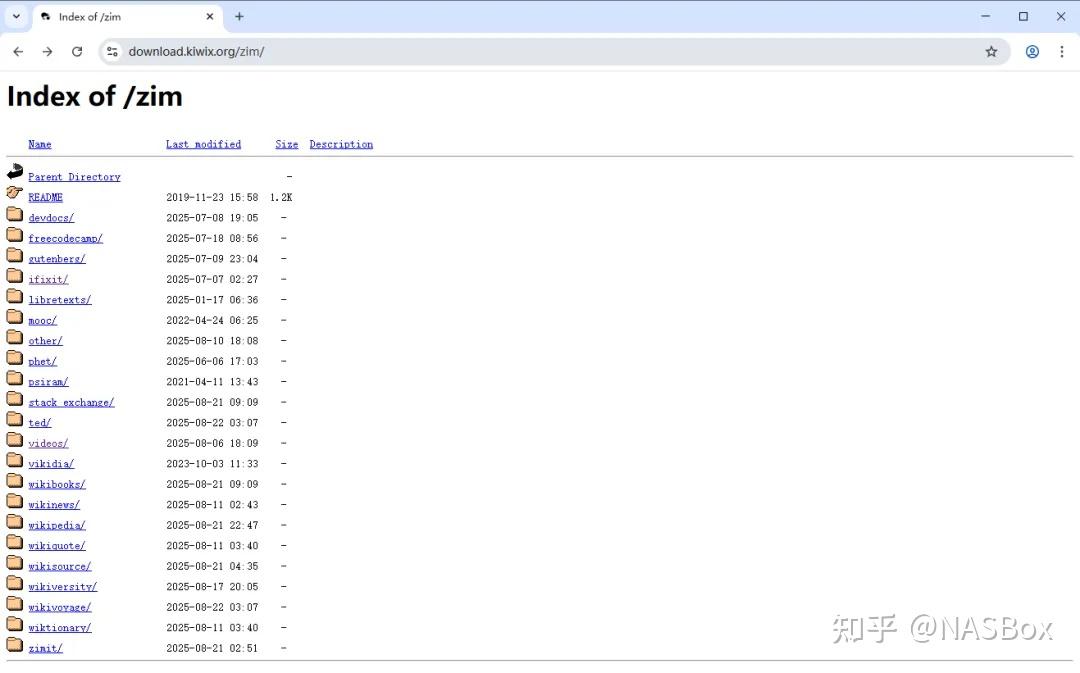The width and height of the screenshot is (1080, 673).
Task: Click the folder icon next to ted/
Action: [x=14, y=420]
